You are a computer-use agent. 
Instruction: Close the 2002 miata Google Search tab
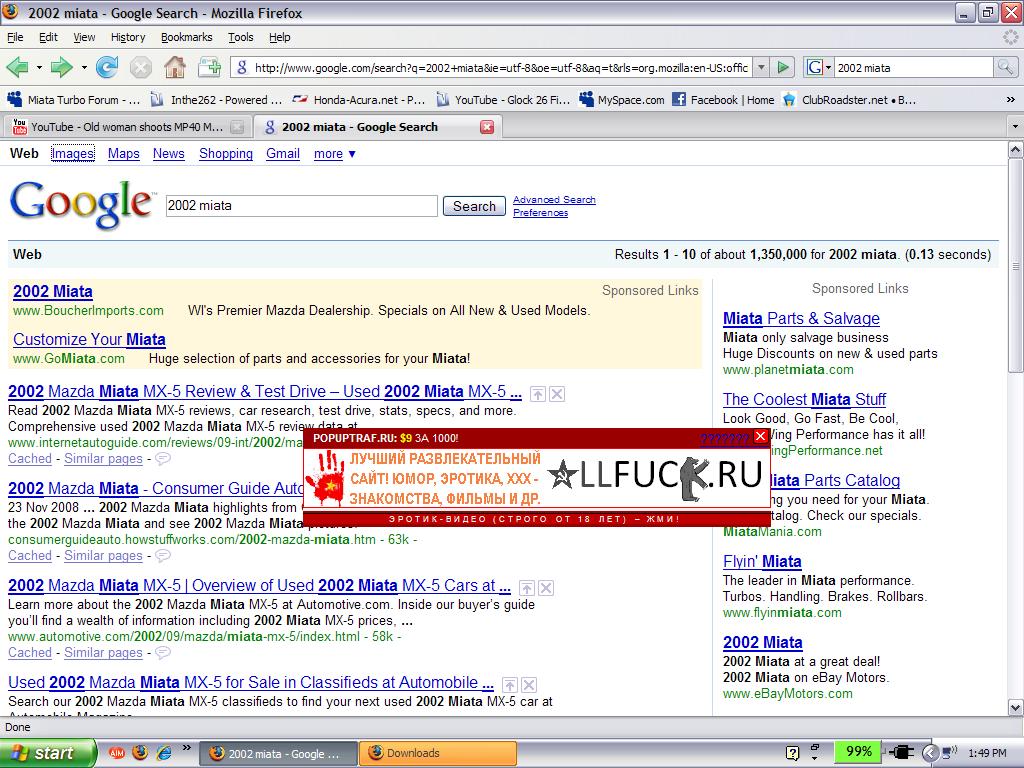click(x=487, y=127)
